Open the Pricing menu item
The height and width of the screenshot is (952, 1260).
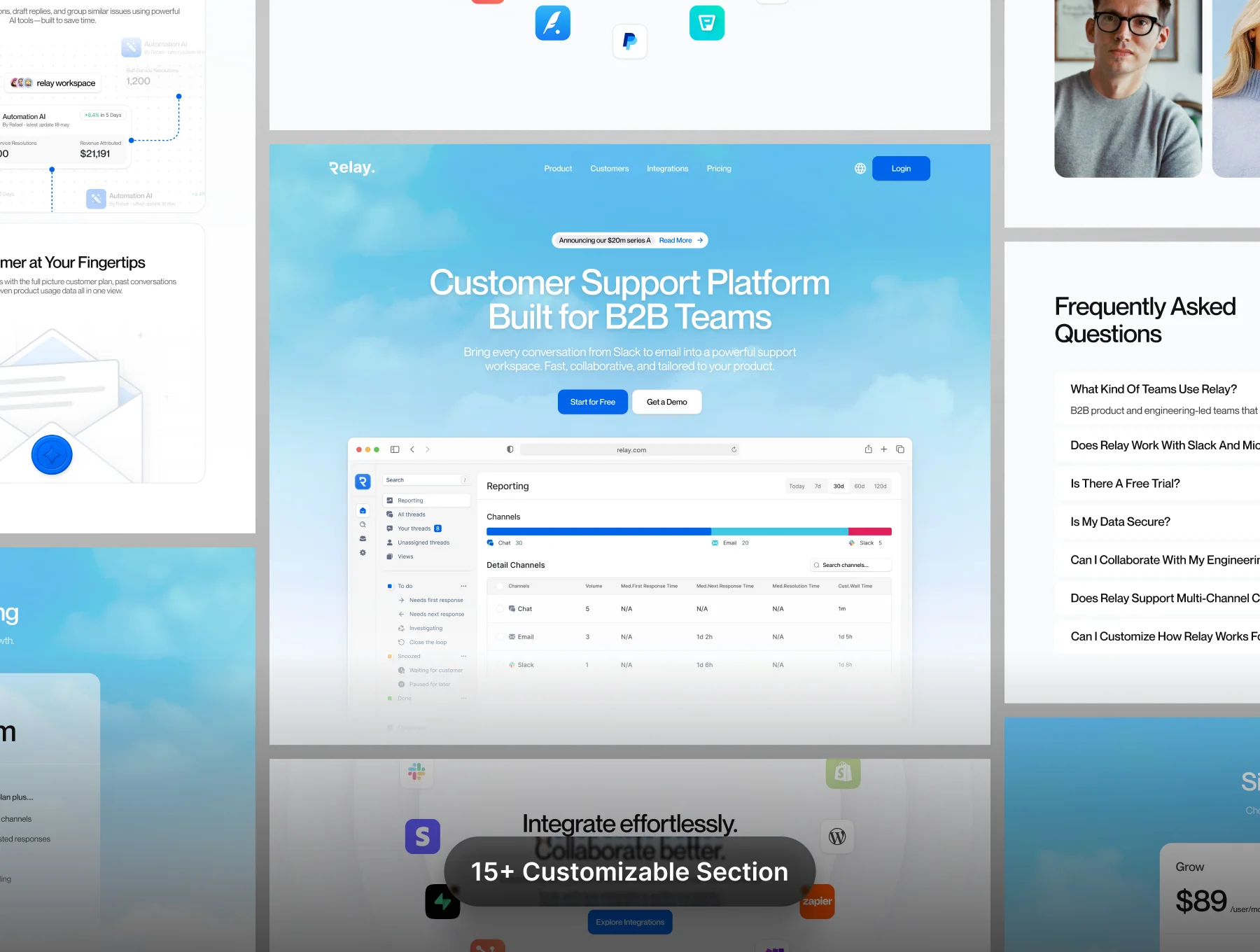(x=719, y=169)
